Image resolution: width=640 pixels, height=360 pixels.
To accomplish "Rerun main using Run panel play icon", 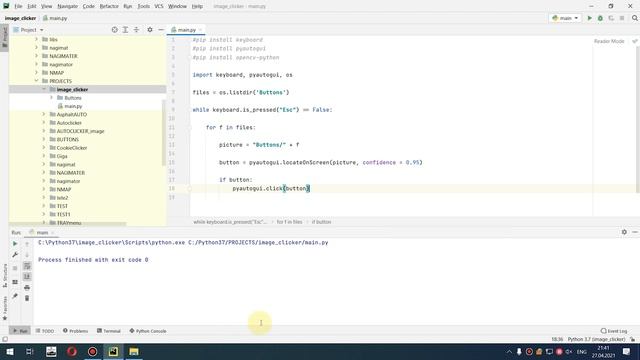I will (15, 244).
